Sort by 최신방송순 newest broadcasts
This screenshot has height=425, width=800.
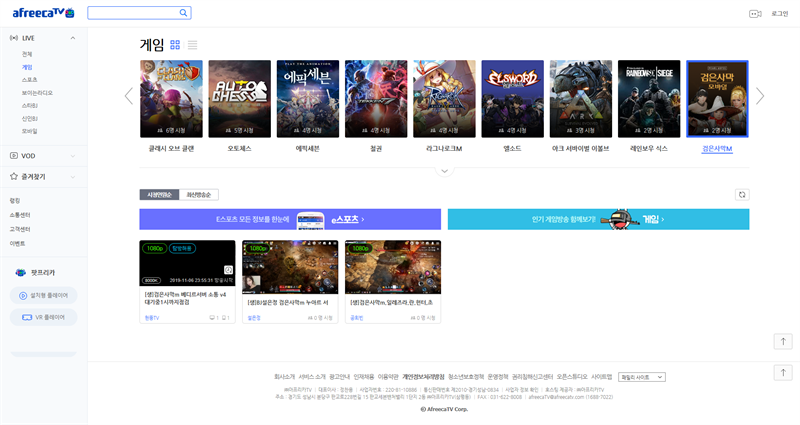tap(201, 195)
